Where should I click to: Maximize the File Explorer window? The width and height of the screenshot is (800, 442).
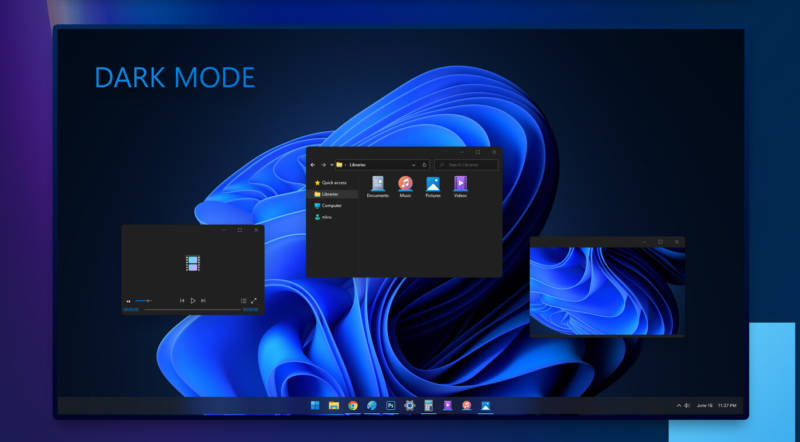(x=478, y=152)
